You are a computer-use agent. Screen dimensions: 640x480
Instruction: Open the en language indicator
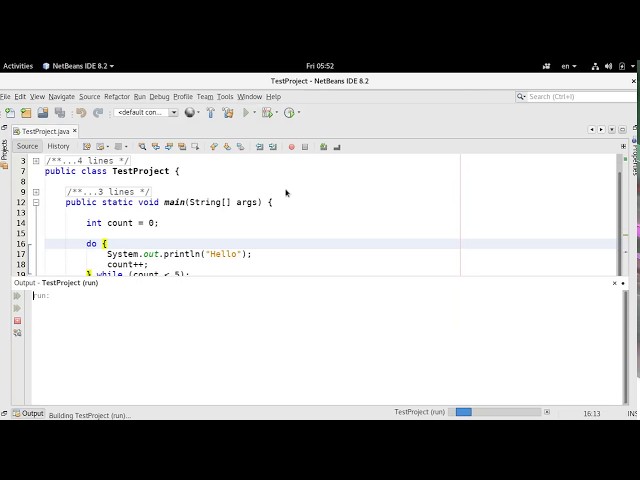569,66
